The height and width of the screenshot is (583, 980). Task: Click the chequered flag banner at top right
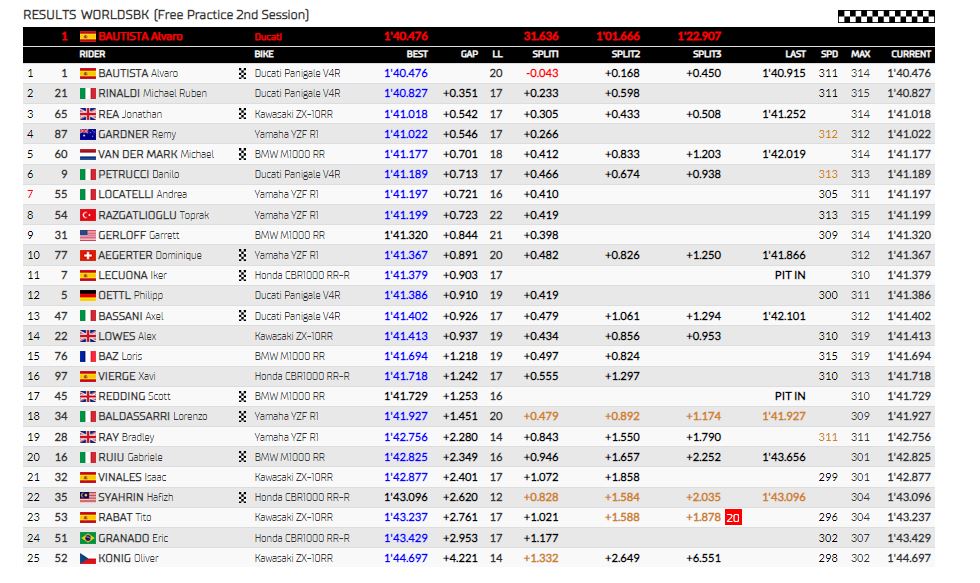pyautogui.click(x=886, y=16)
